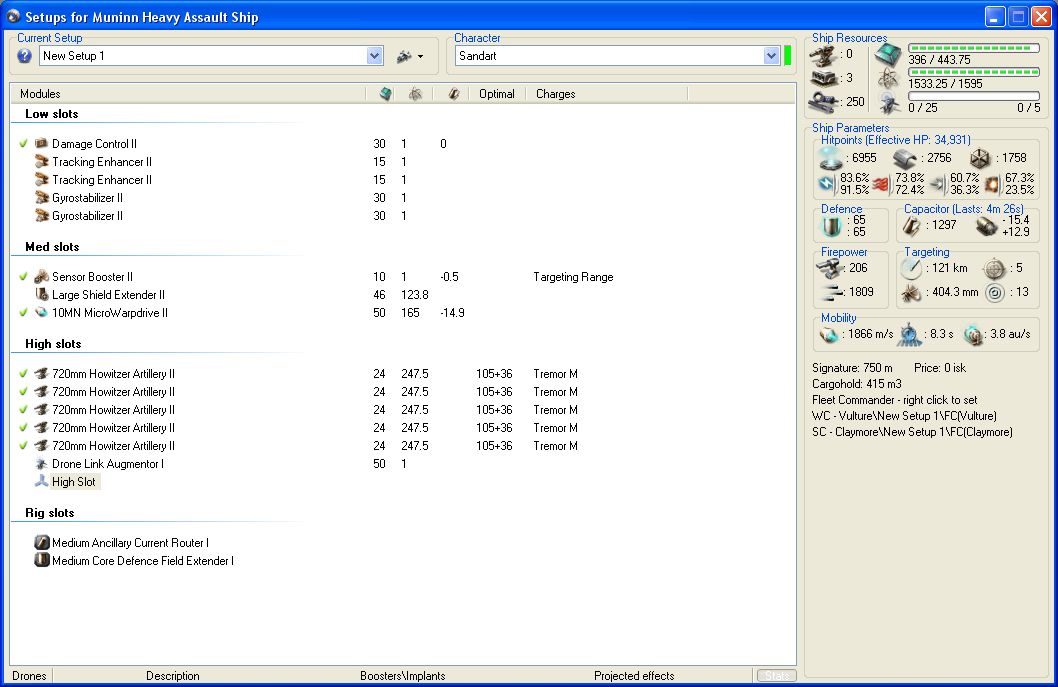Image resolution: width=1058 pixels, height=687 pixels.
Task: Click the thermal resistance flame icon
Action: click(x=882, y=184)
